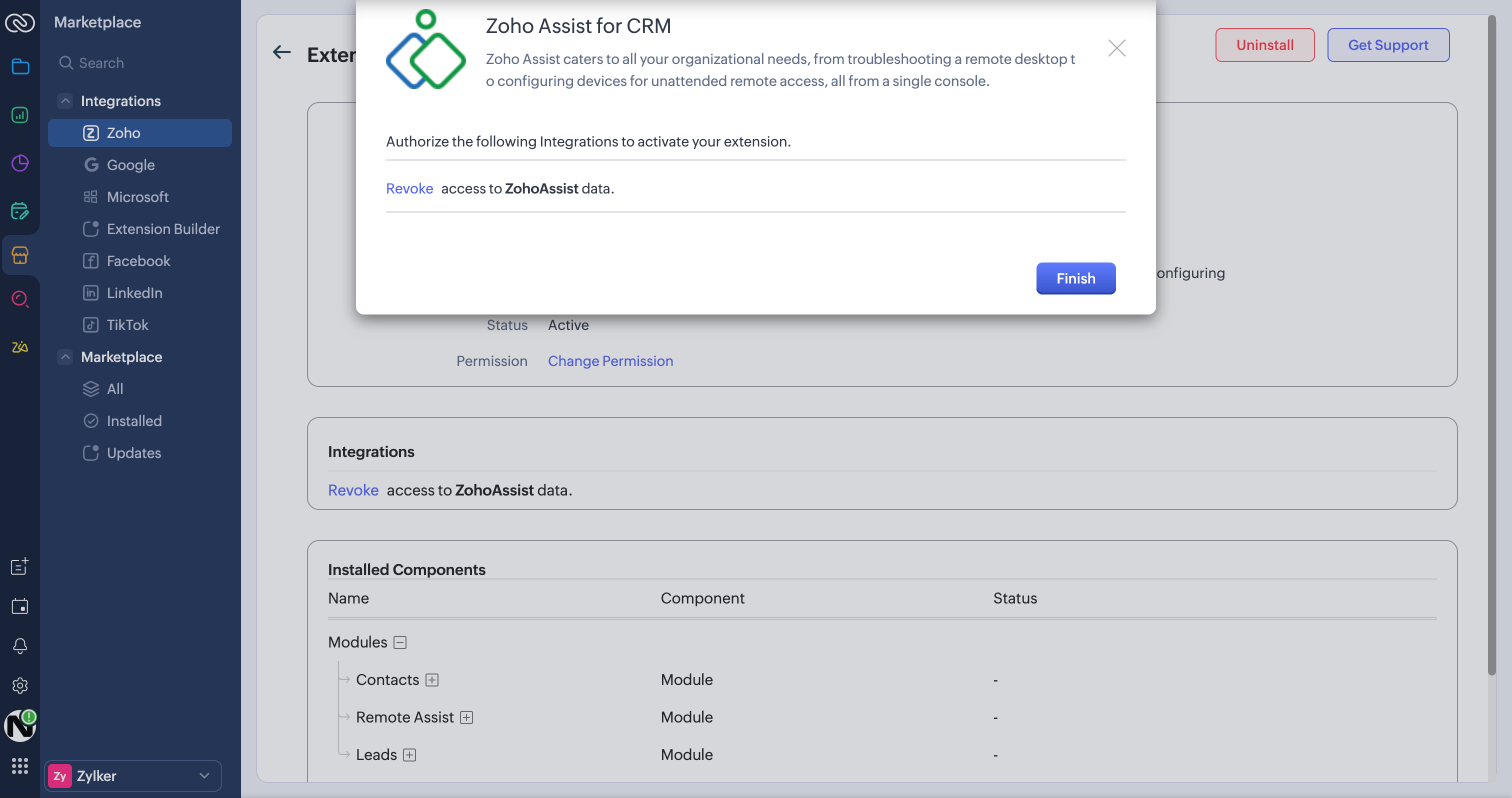Click the Finish button in dialog
The height and width of the screenshot is (798, 1512).
point(1075,278)
